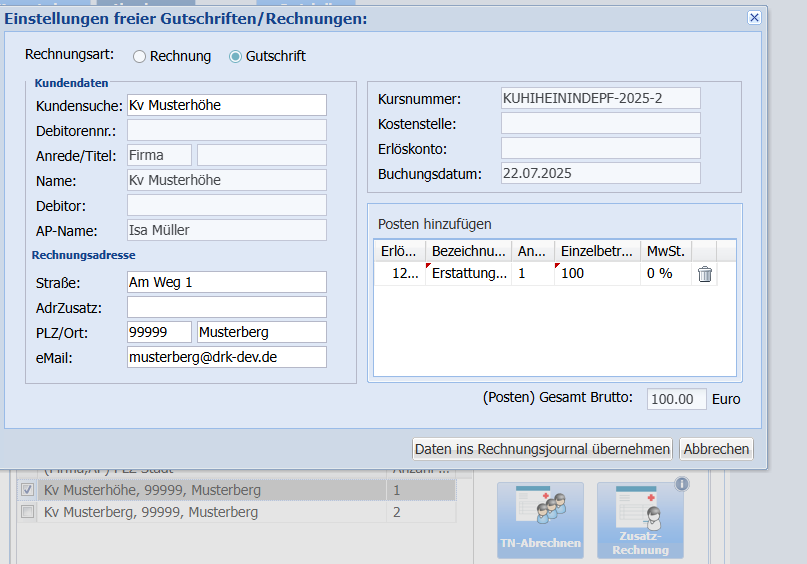Check the Kv Musterberg row checkbox
This screenshot has height=564, width=807.
point(28,512)
